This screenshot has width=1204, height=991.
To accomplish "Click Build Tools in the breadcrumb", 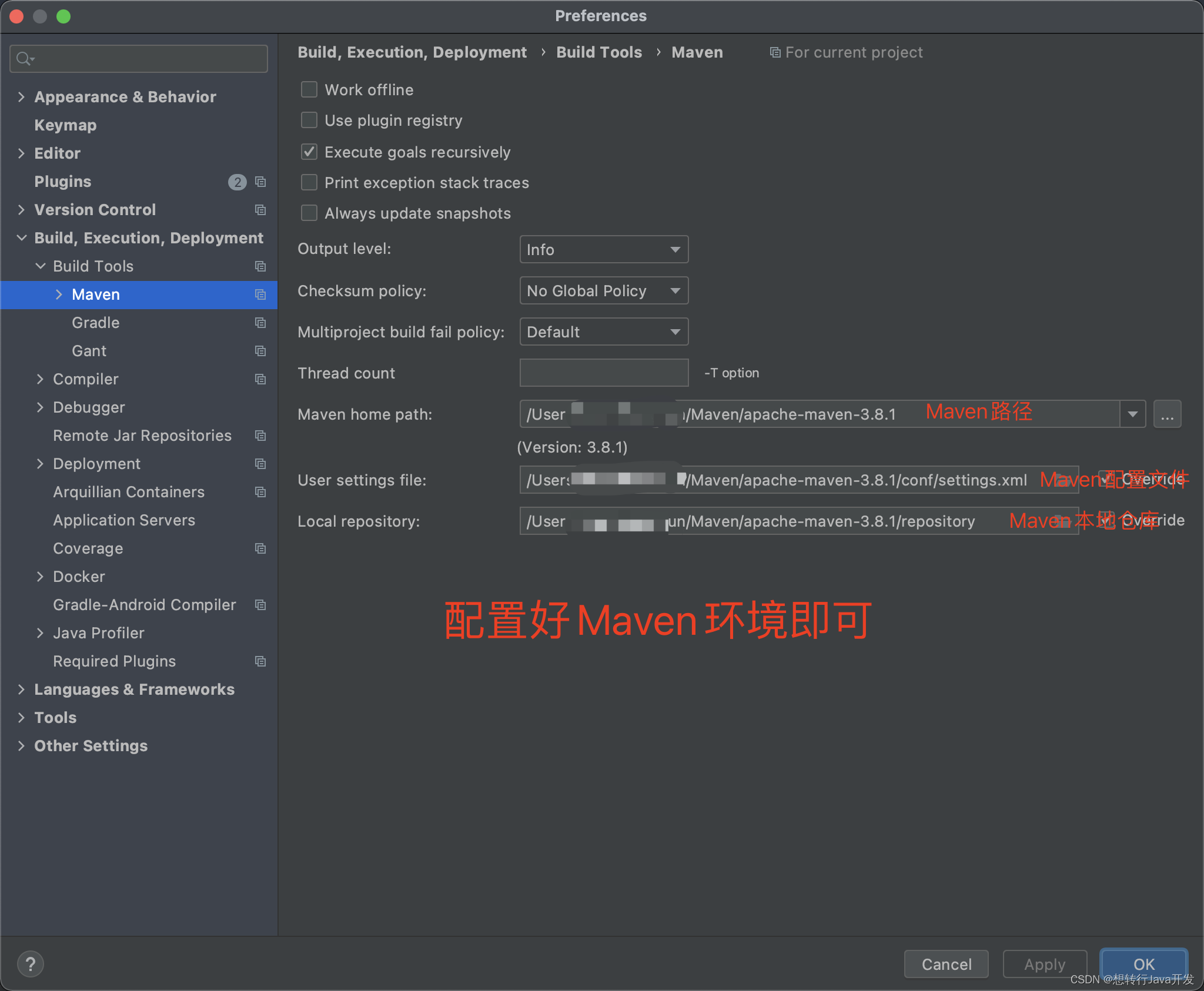I will tap(598, 52).
